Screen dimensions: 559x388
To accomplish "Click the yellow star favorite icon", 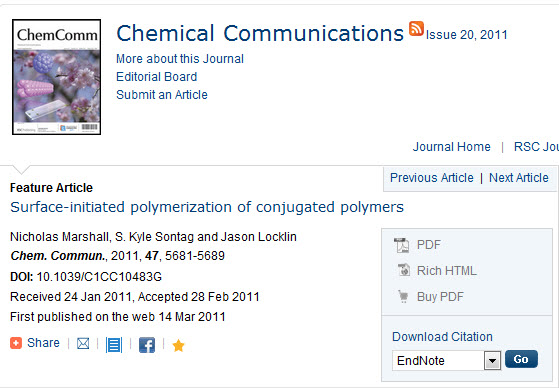I will tap(178, 346).
